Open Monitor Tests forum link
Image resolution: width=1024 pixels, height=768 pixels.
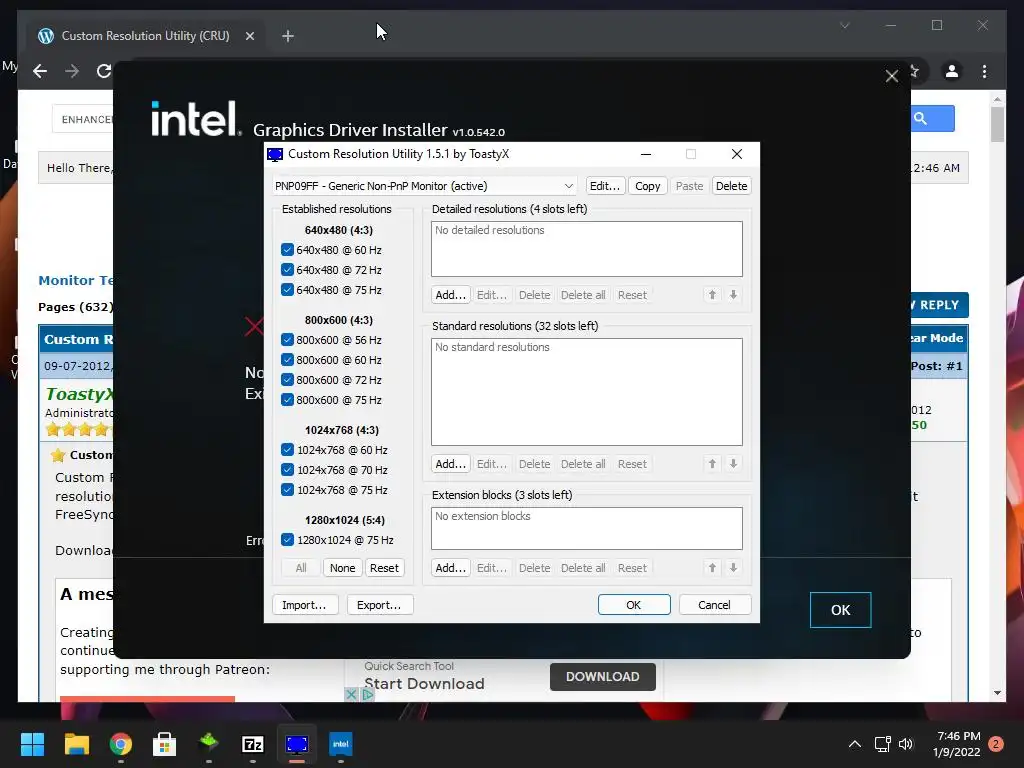tap(76, 280)
